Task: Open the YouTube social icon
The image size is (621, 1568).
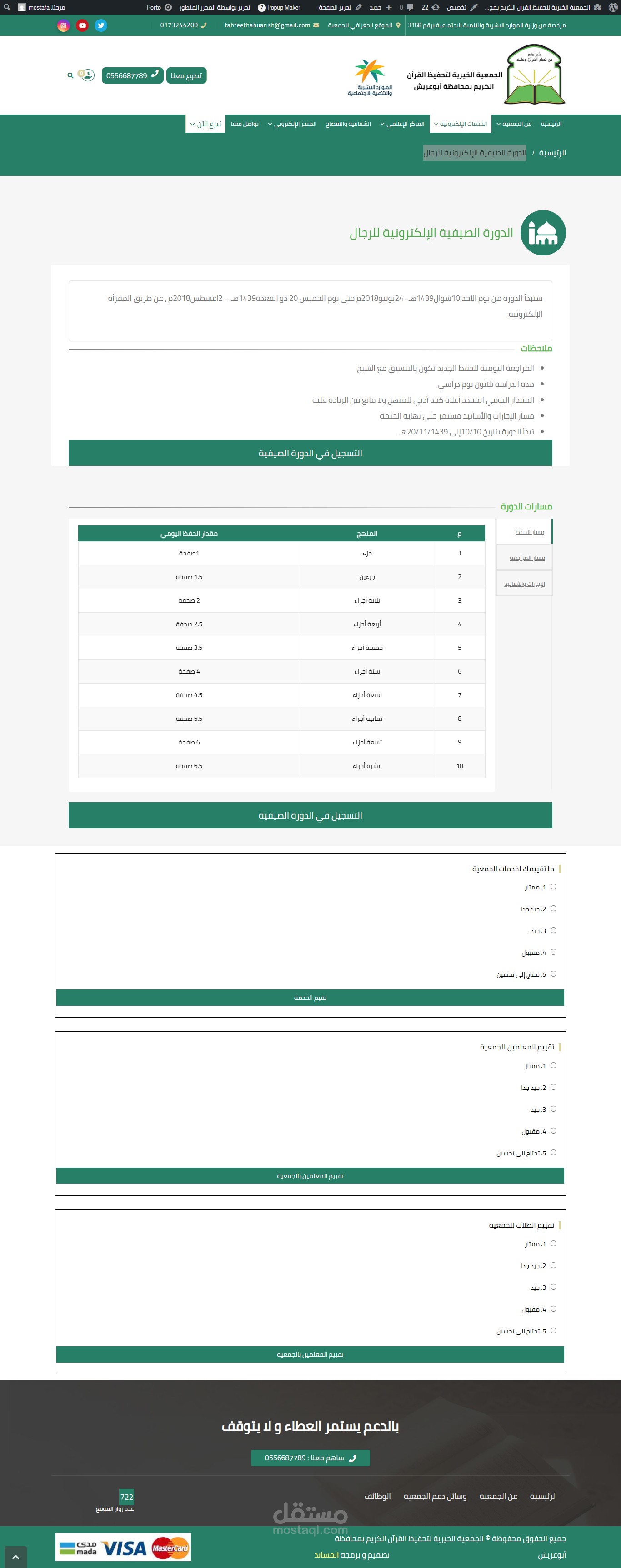Action: (82, 25)
